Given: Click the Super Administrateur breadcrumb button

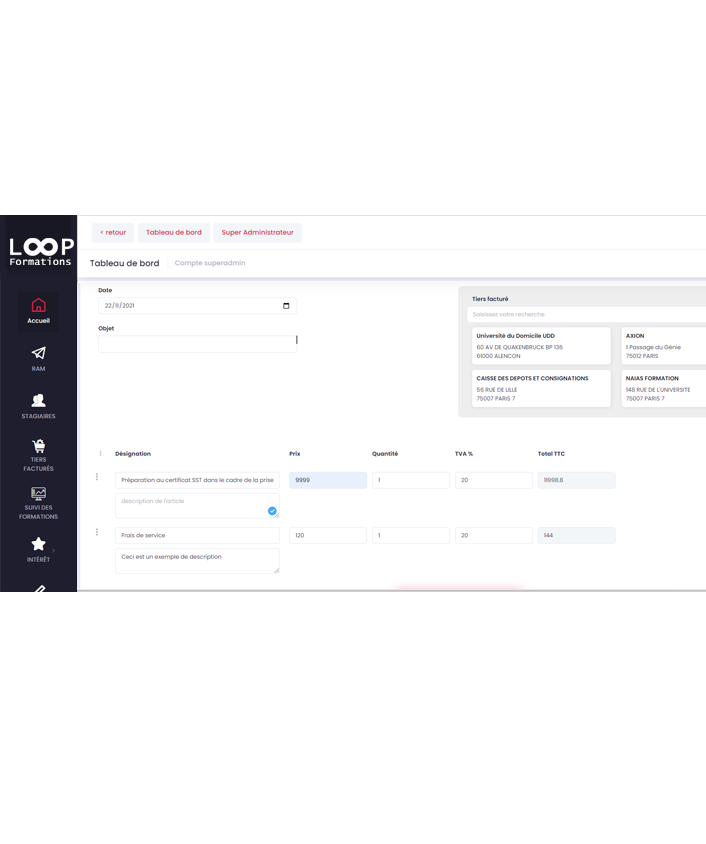Looking at the screenshot, I should [257, 232].
